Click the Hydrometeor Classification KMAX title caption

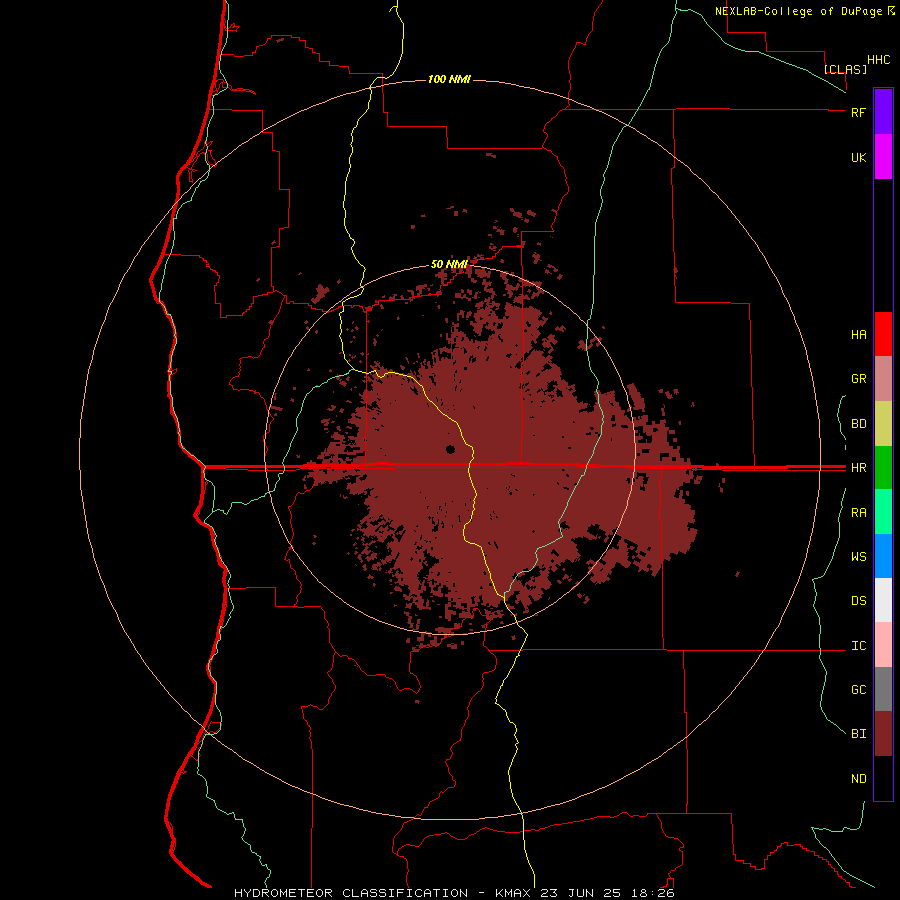coord(454,893)
